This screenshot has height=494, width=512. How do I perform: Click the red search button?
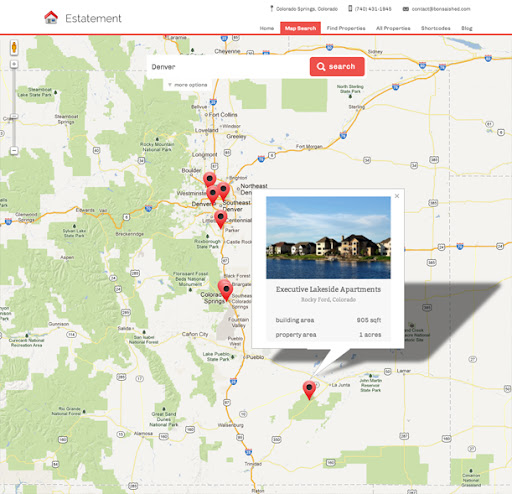click(x=337, y=67)
